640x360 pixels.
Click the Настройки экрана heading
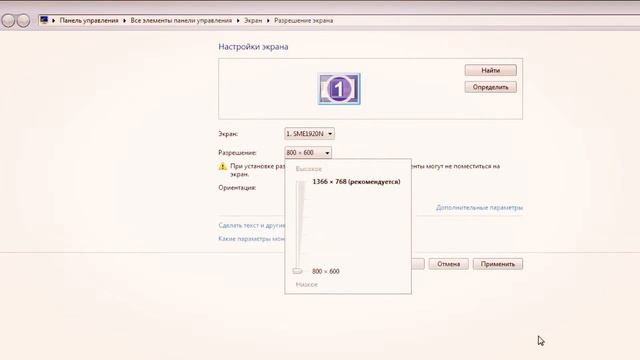click(x=253, y=47)
